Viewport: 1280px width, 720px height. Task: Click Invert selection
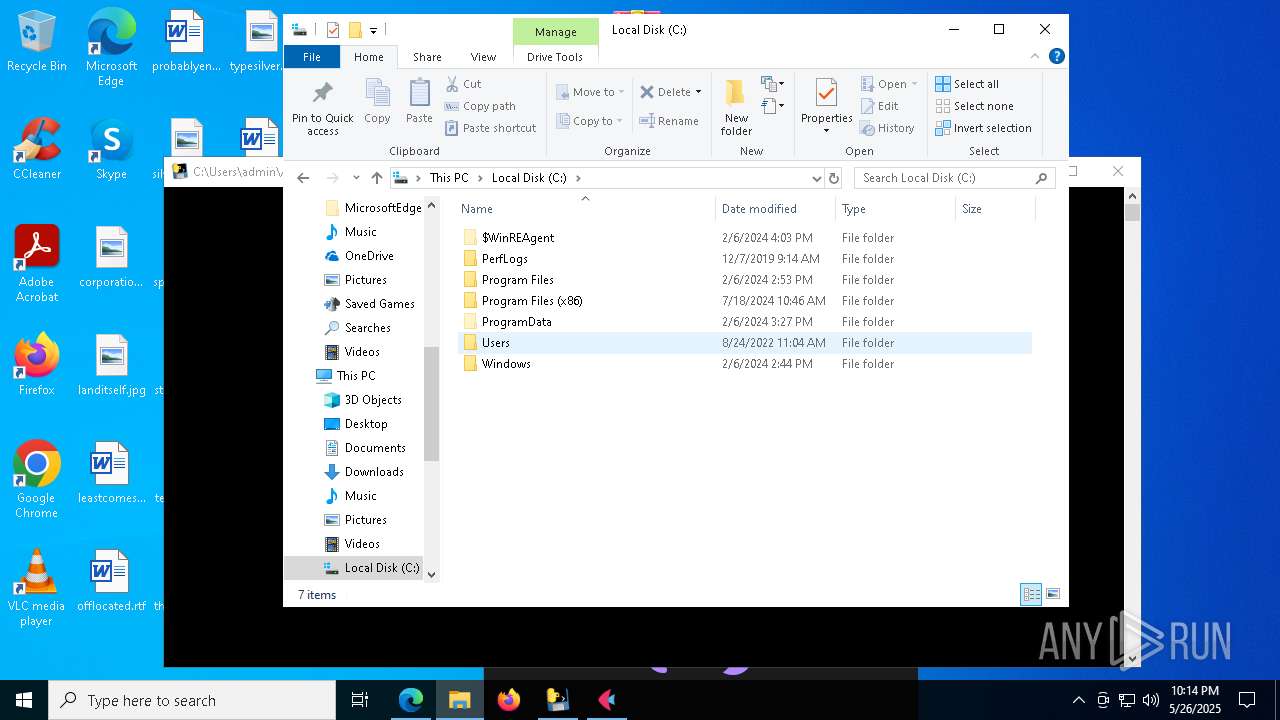click(984, 128)
